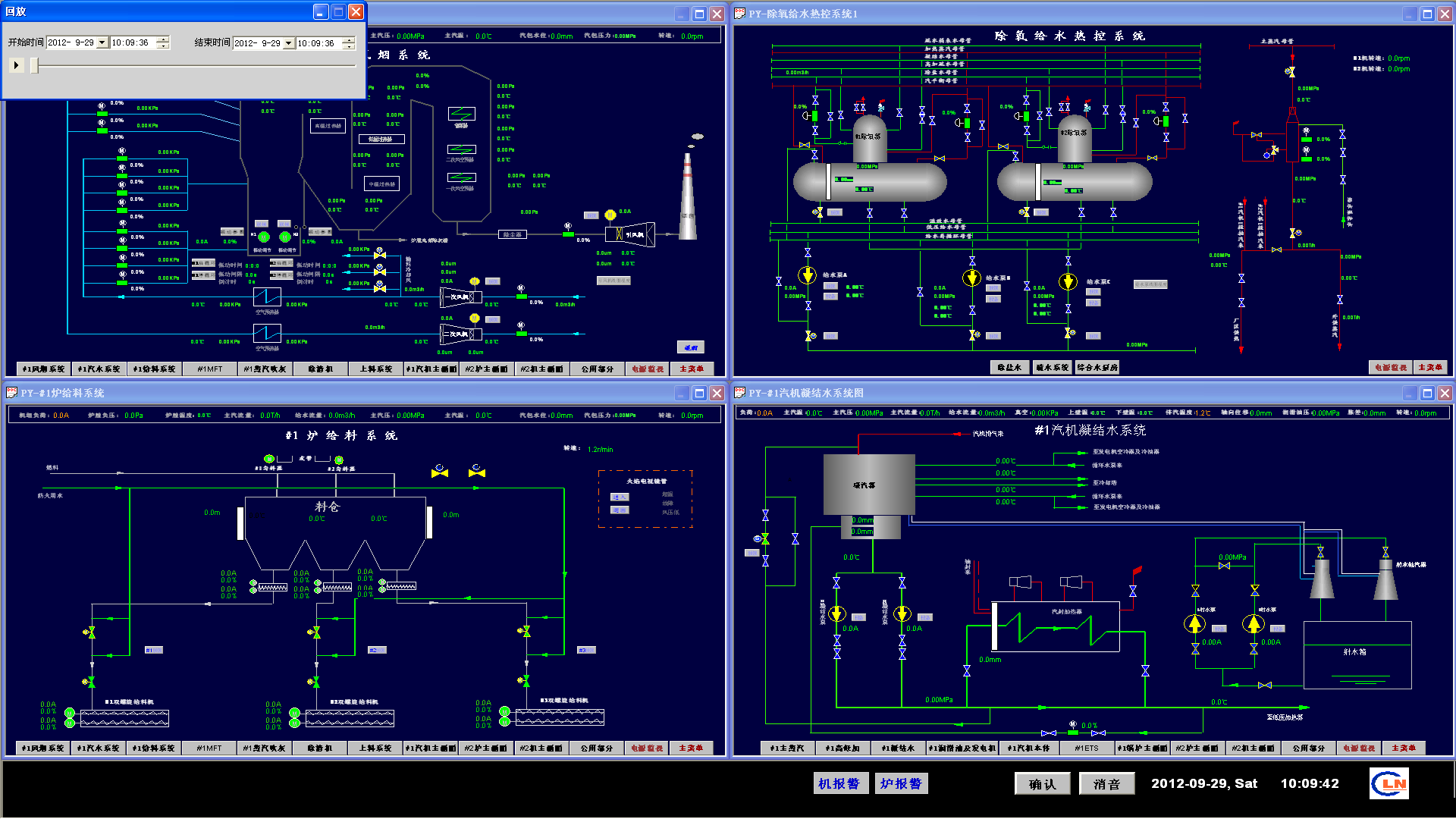Click the playback progress slider handle
The image size is (1456, 819).
pos(34,66)
